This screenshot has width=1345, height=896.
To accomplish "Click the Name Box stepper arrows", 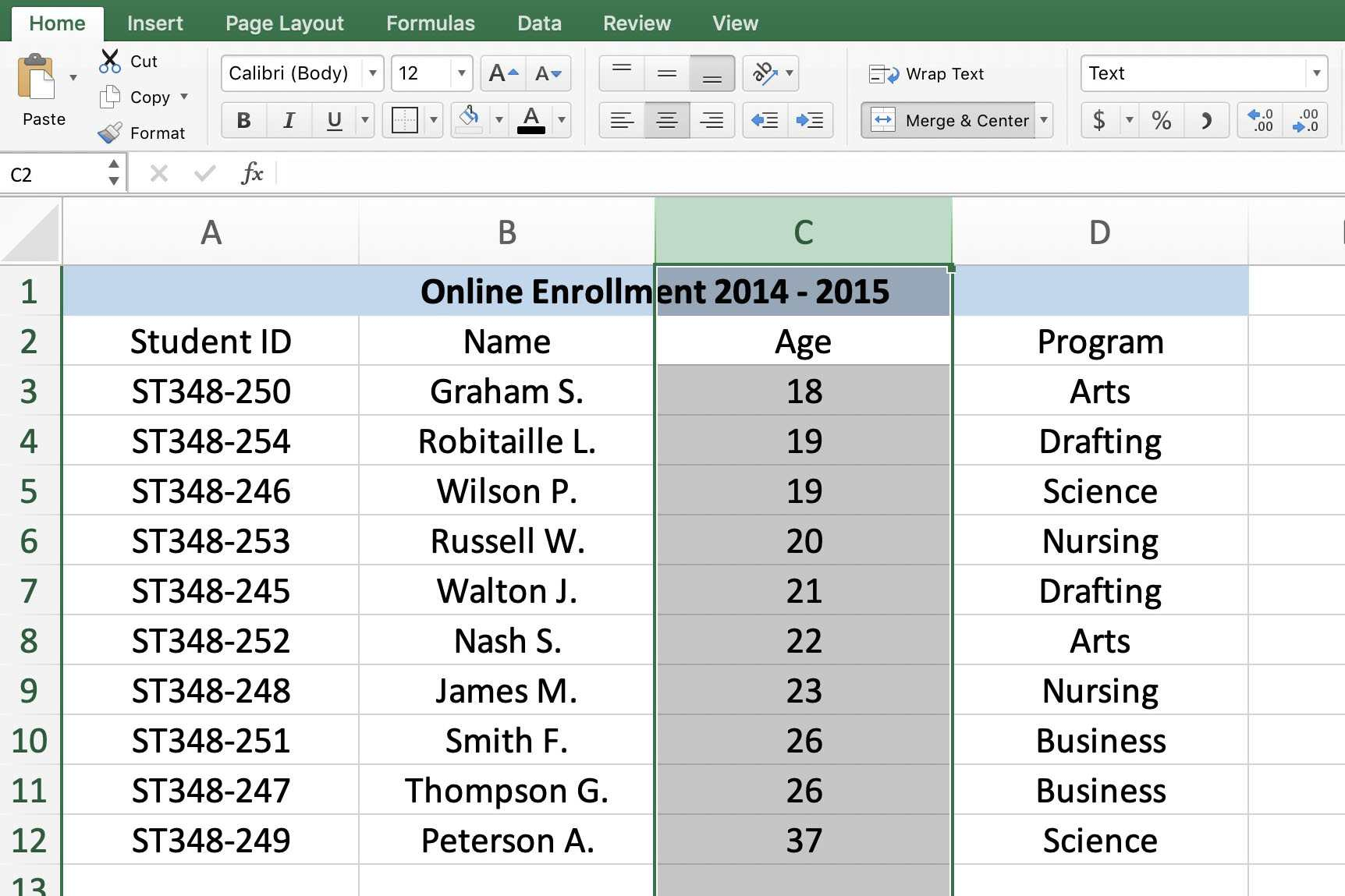I will [114, 173].
